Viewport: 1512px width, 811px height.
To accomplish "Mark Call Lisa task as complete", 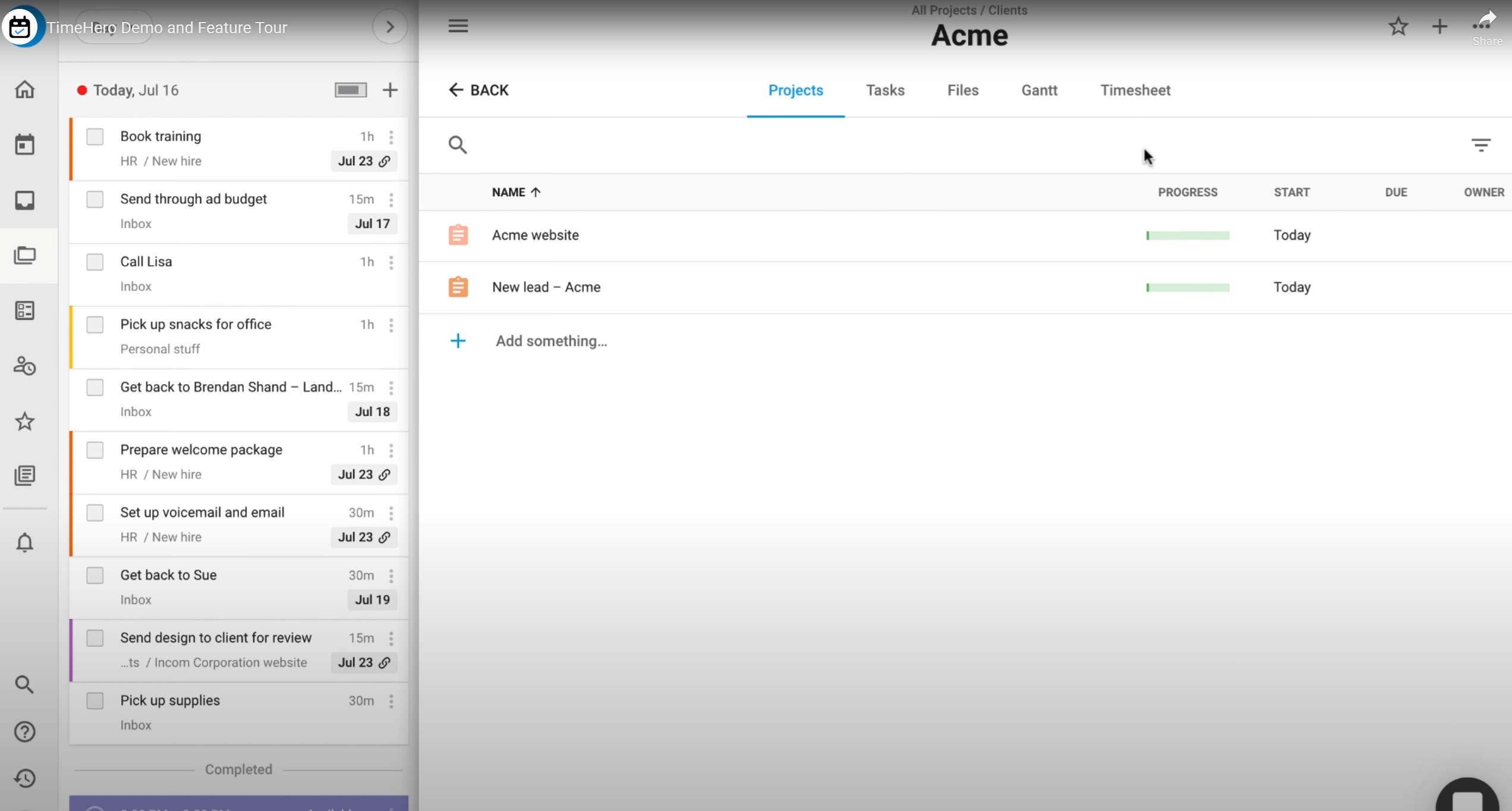I will tap(95, 262).
